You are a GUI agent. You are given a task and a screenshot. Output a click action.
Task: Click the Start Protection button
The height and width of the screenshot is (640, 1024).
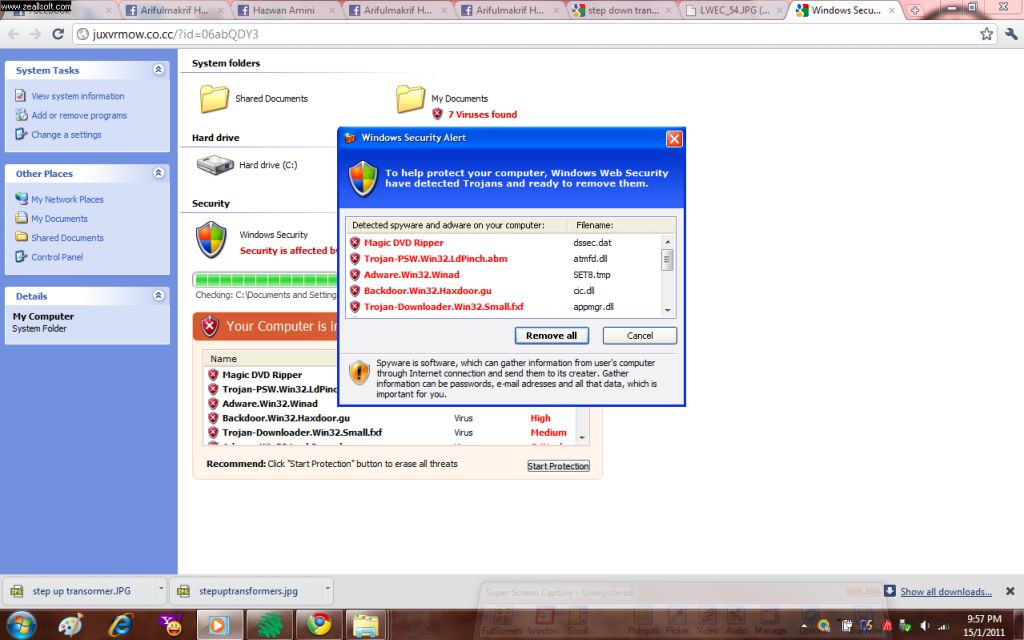pos(558,466)
